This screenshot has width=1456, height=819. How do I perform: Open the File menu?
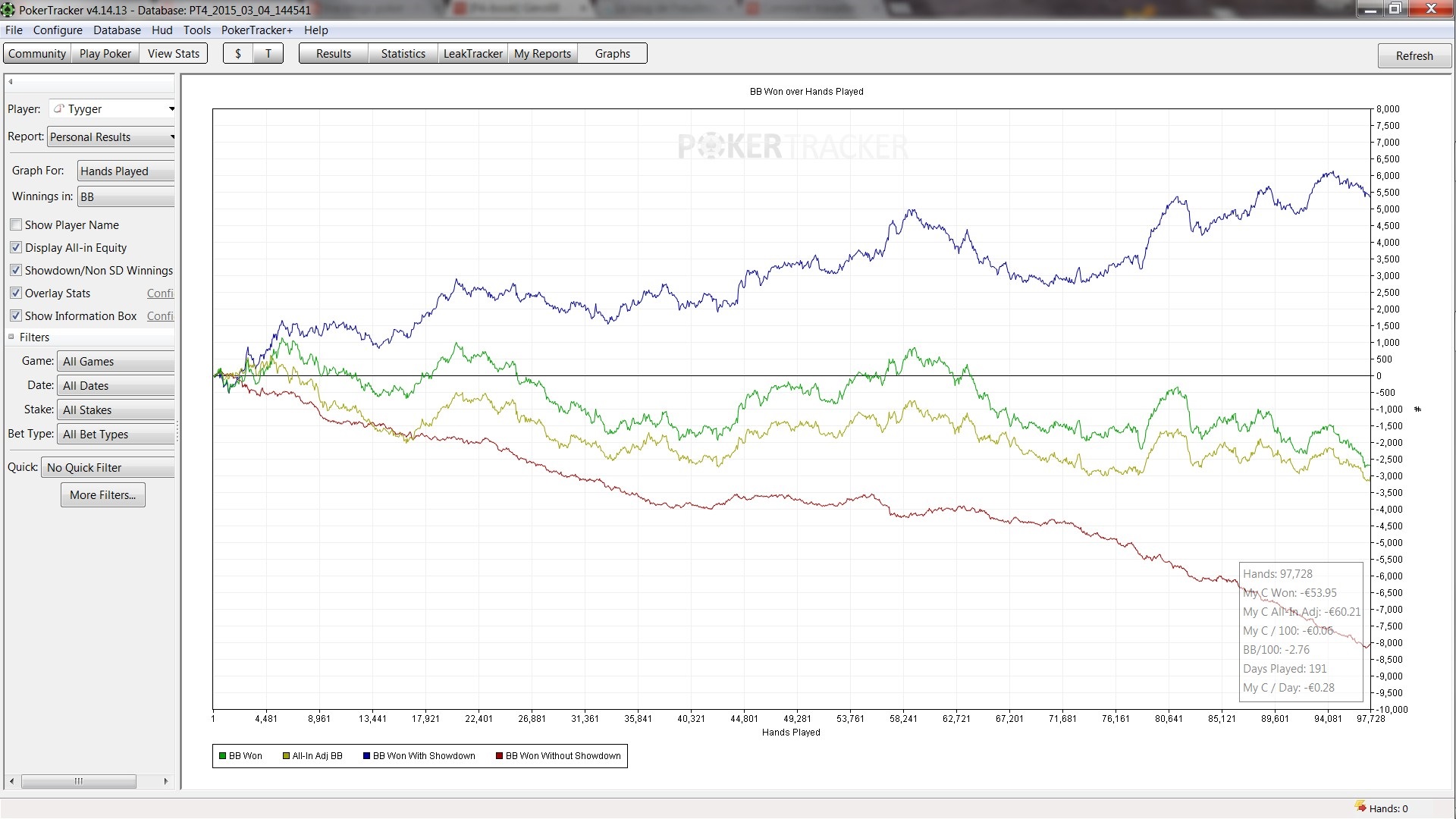point(14,30)
